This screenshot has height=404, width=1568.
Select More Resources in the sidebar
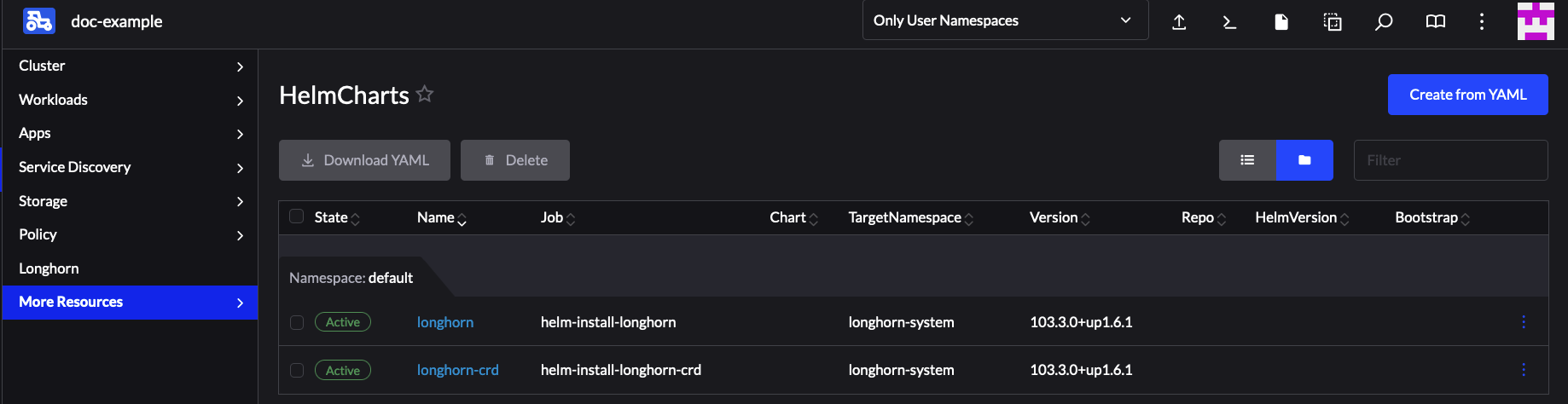(130, 302)
